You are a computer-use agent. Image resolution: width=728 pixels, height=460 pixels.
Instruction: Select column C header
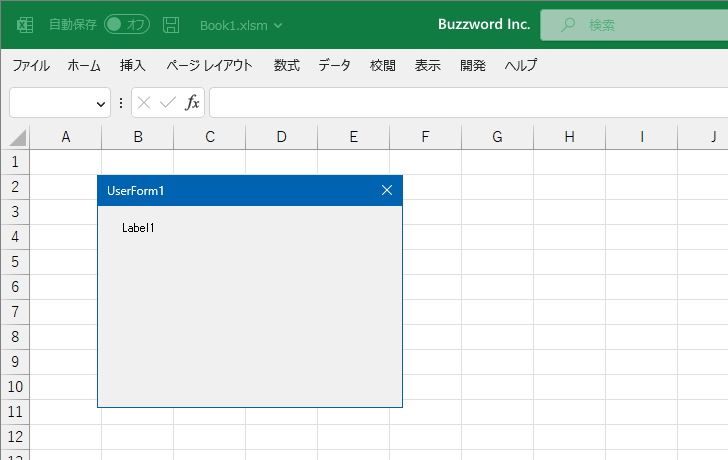(x=210, y=137)
